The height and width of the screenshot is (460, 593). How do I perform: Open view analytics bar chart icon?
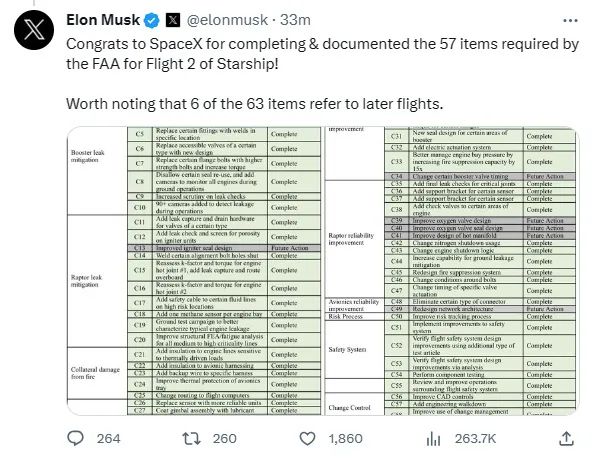tap(433, 439)
